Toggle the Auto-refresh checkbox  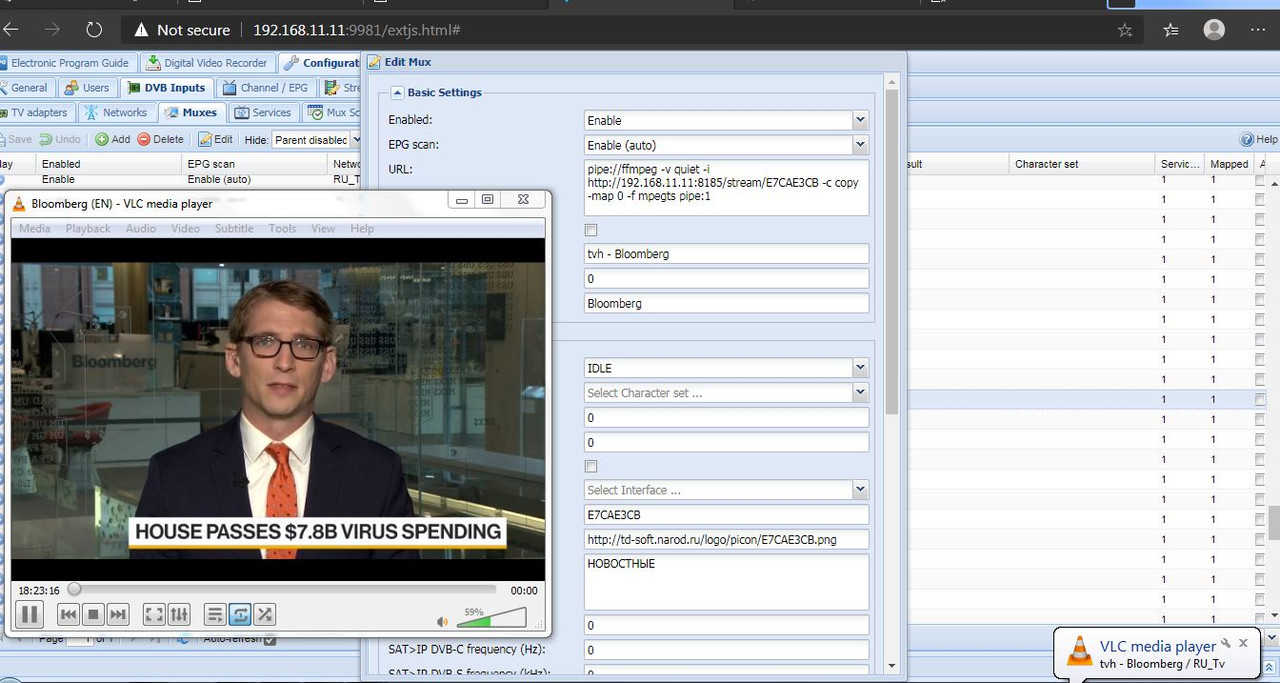270,639
